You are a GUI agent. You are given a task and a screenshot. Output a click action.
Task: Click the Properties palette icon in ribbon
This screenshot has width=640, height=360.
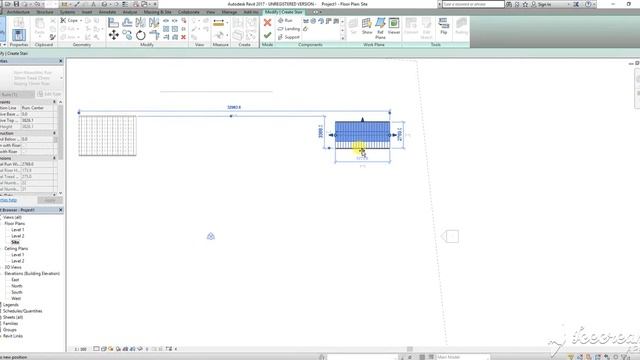coord(18,35)
